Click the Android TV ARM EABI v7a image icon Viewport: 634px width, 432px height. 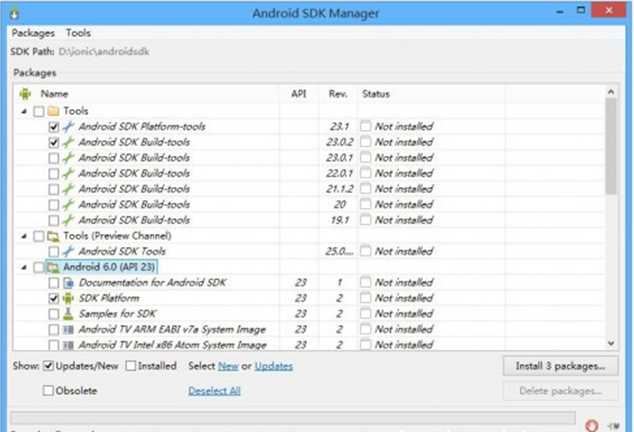pos(69,330)
